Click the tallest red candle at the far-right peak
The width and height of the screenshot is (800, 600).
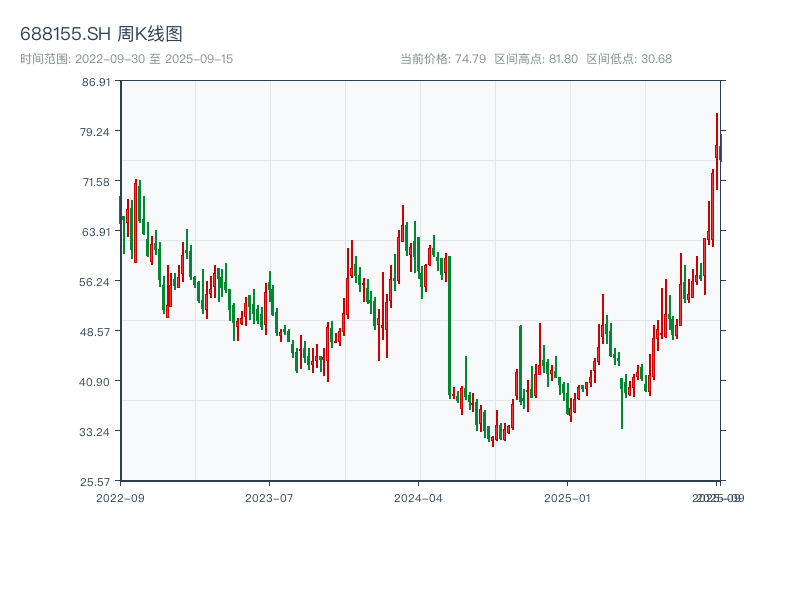pos(717,152)
